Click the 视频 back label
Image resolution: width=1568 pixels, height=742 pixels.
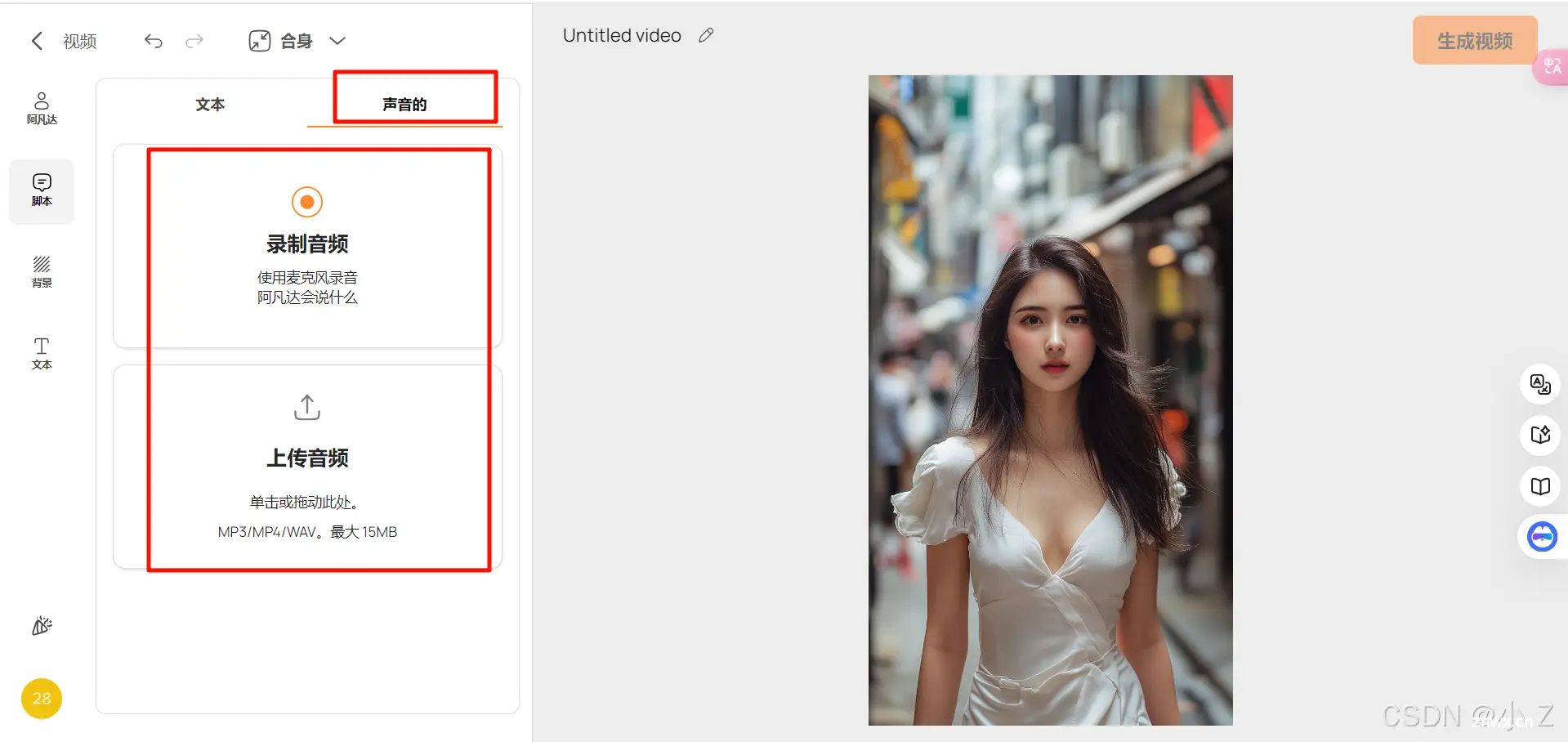point(80,41)
